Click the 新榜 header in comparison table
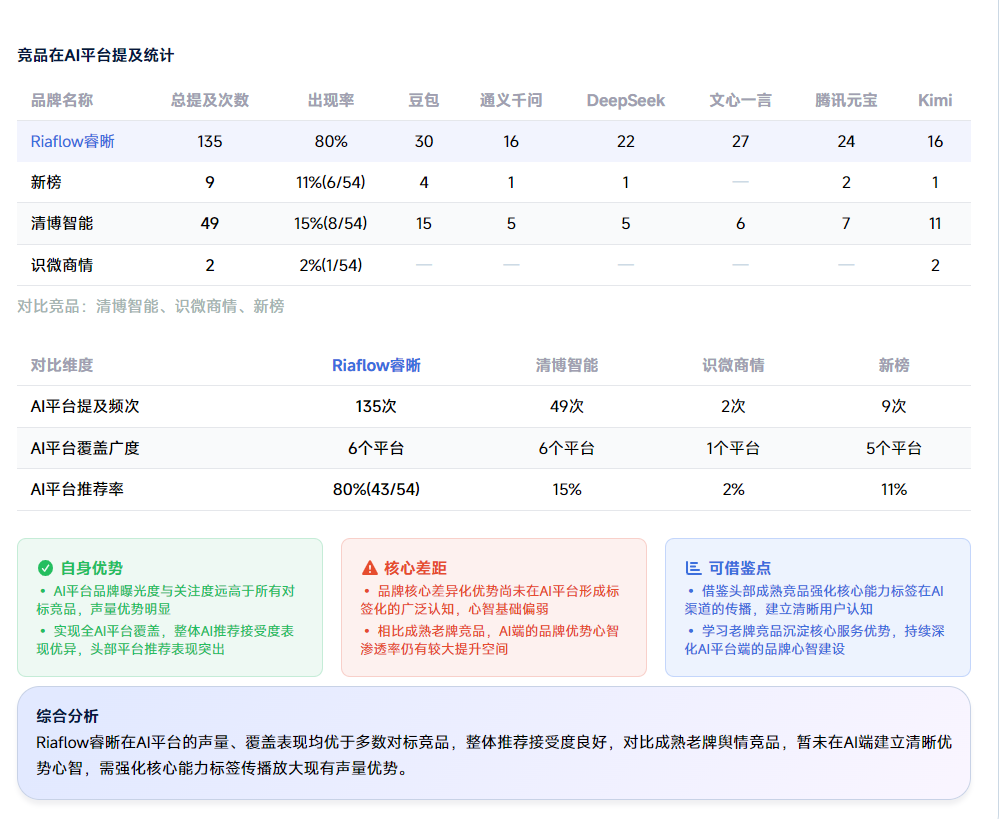The width and height of the screenshot is (999, 819). click(894, 365)
